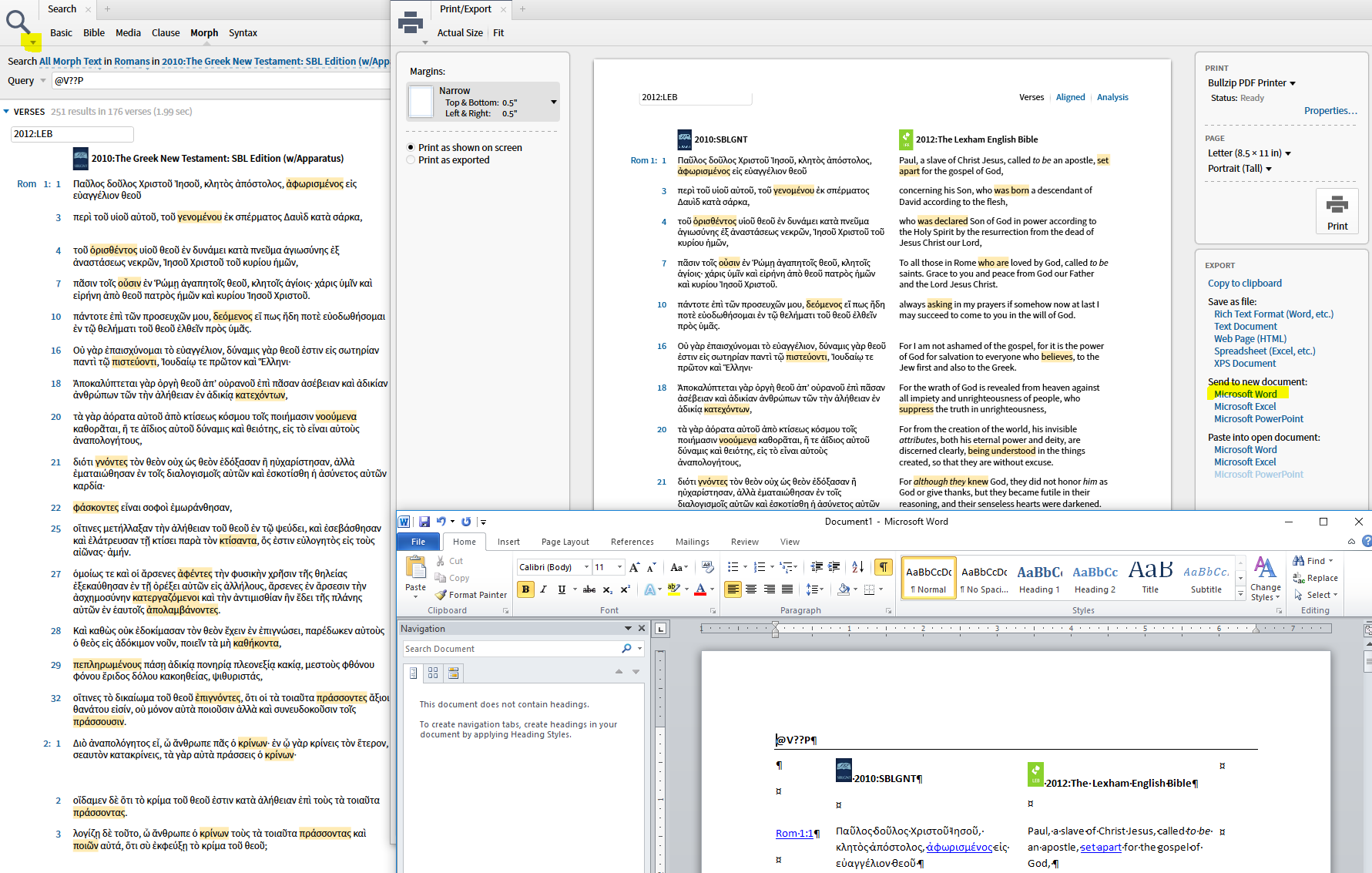
Task: Switch to the Morph search type
Action: coord(204,32)
